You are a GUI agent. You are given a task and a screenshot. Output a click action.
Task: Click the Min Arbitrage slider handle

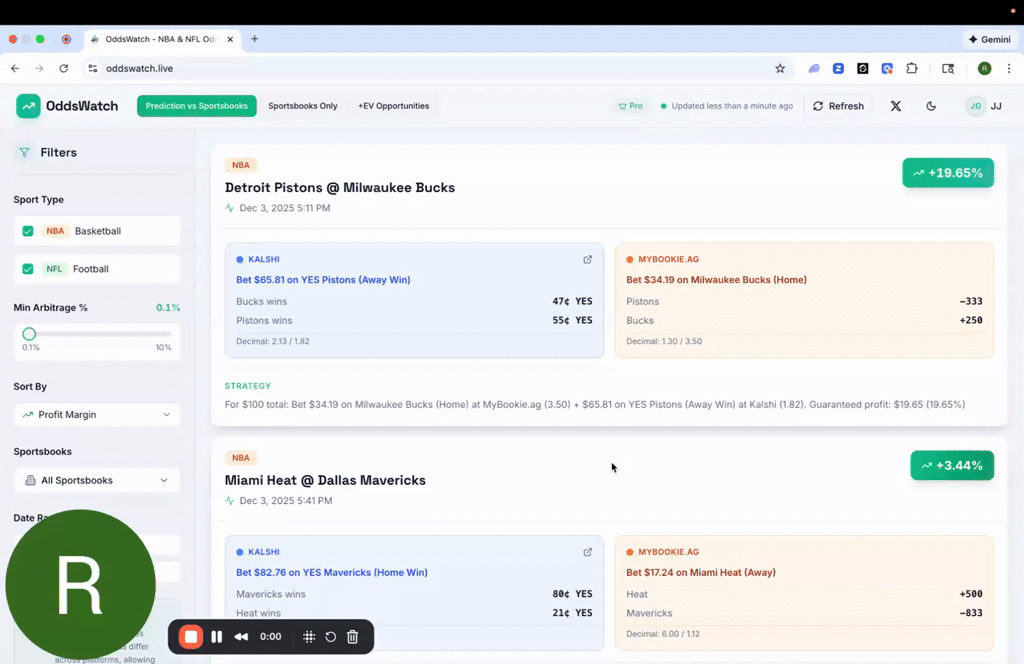click(x=29, y=334)
